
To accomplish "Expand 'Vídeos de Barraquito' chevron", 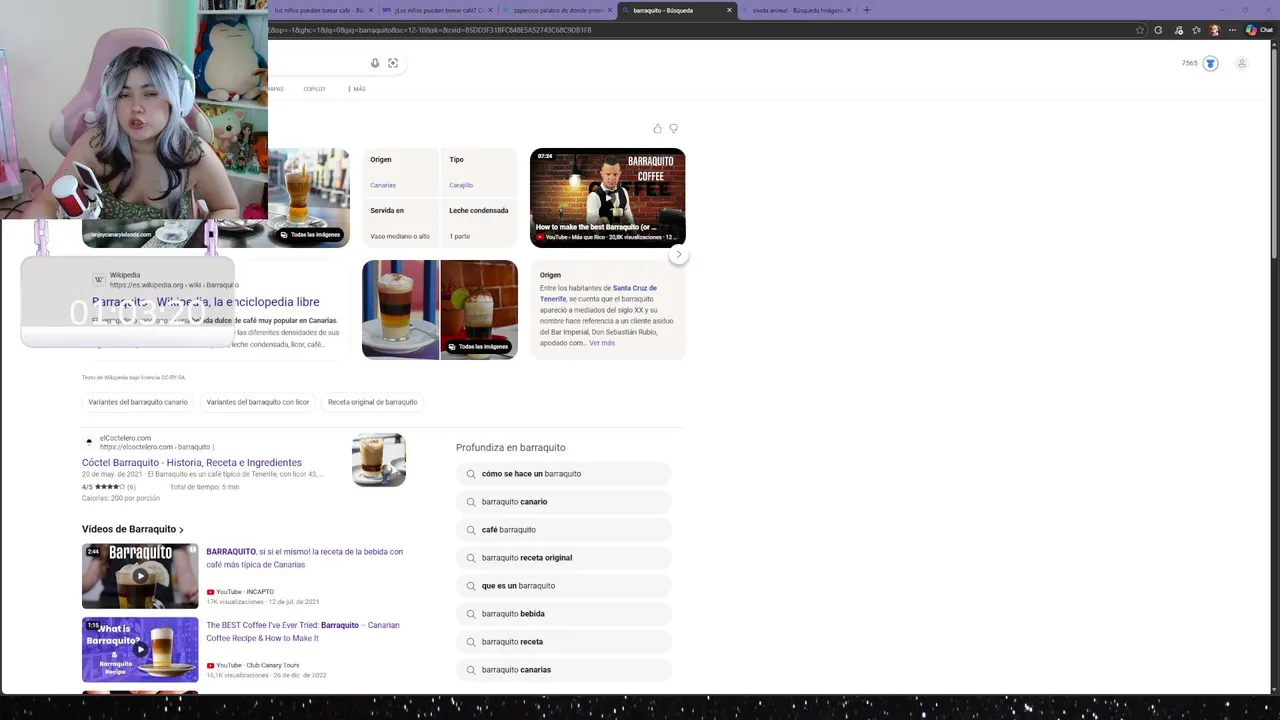I will (181, 530).
